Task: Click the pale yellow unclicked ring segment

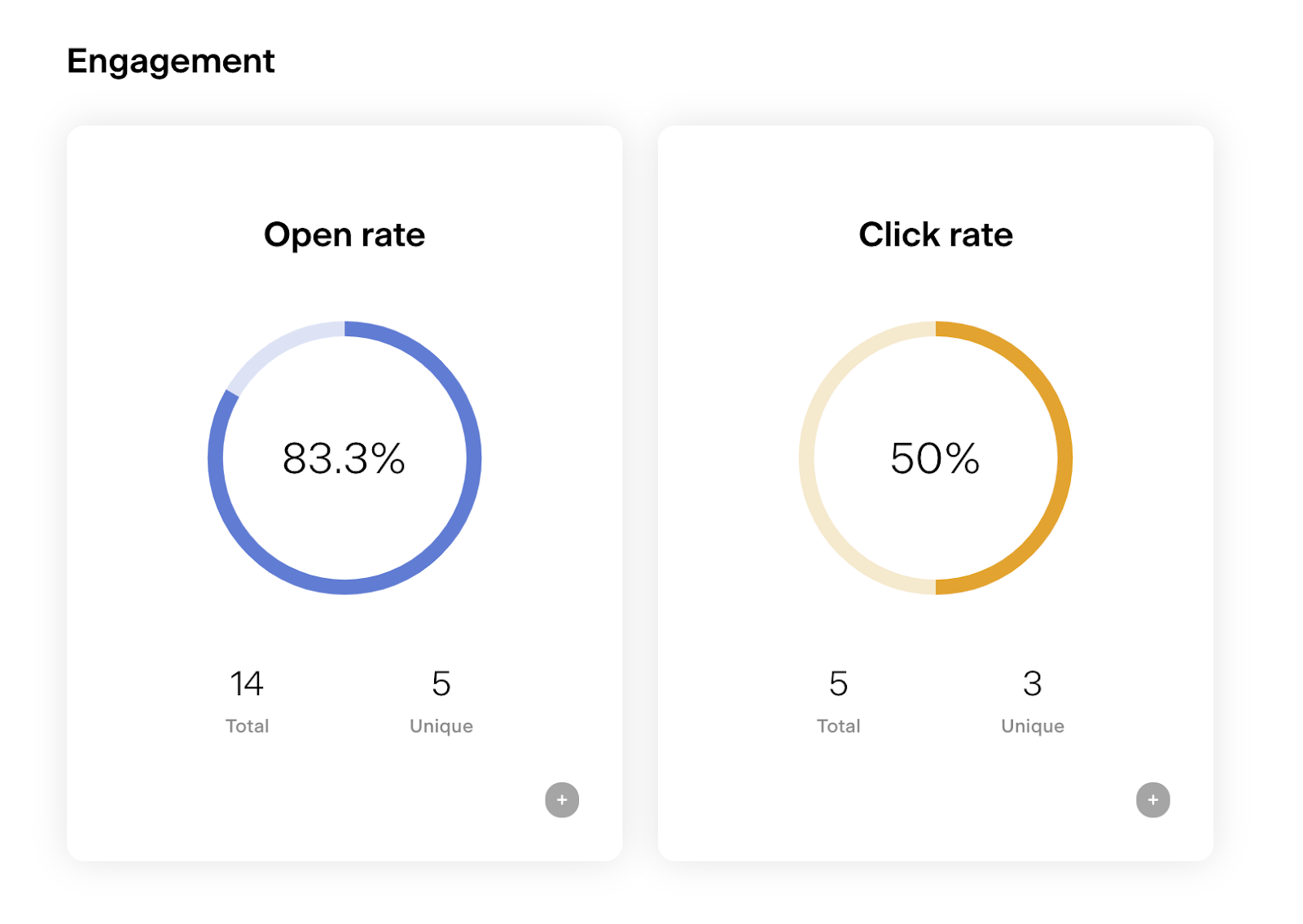Action: tap(807, 458)
